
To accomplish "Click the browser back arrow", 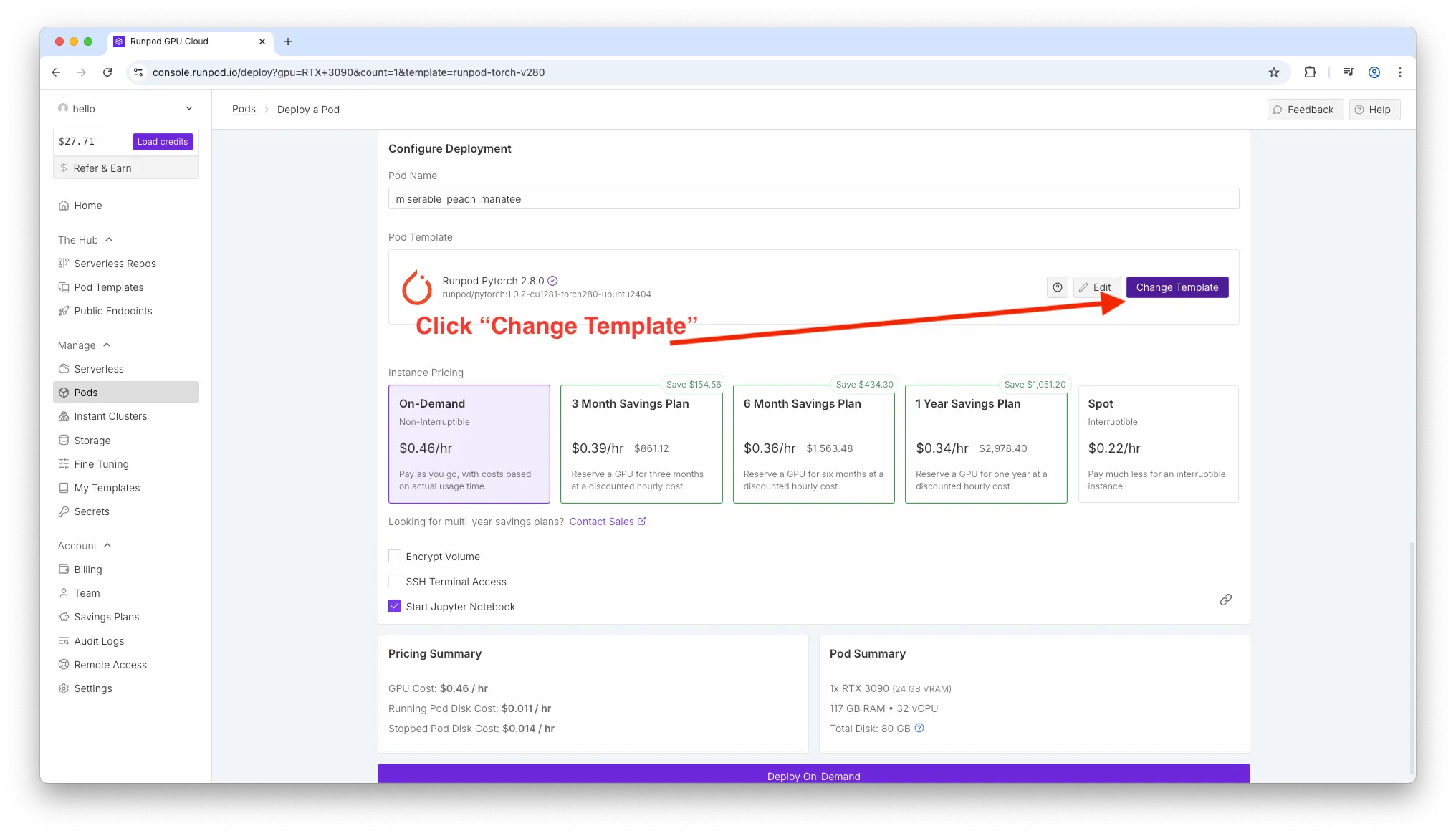I will 56,72.
